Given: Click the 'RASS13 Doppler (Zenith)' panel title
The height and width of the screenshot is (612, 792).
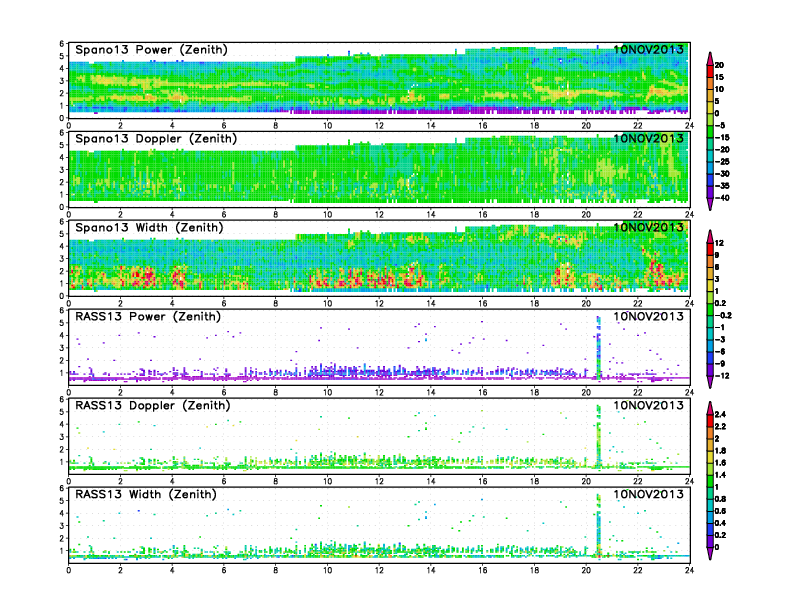Looking at the screenshot, I should click(x=153, y=405).
